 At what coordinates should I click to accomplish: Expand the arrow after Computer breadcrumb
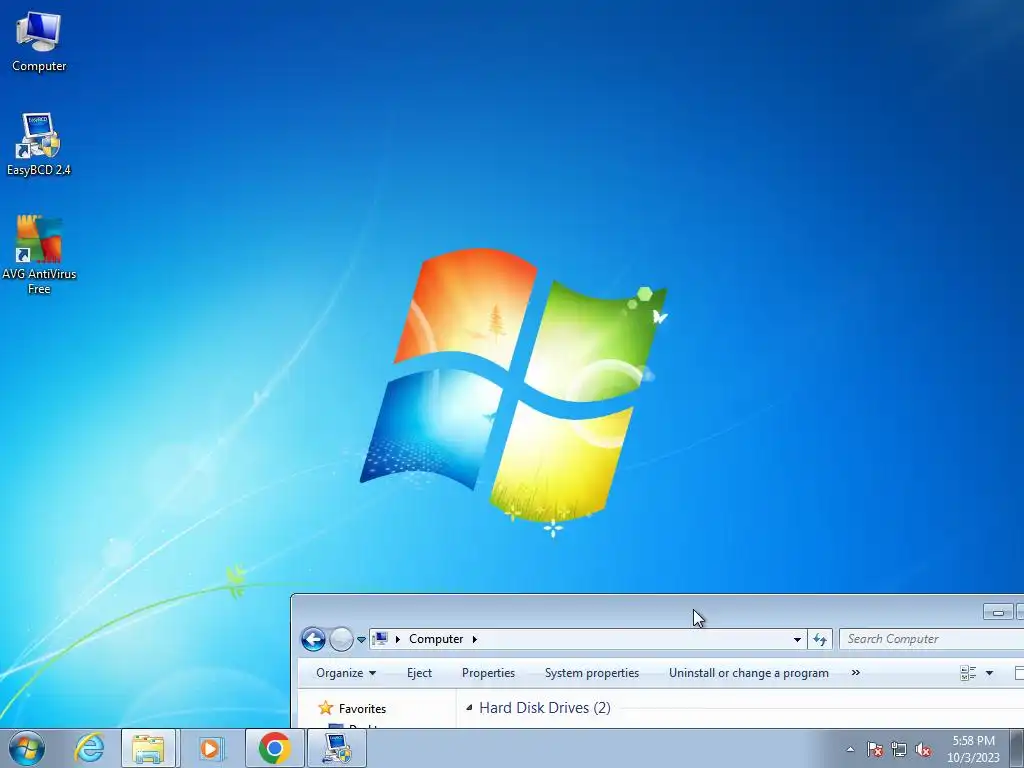(475, 639)
